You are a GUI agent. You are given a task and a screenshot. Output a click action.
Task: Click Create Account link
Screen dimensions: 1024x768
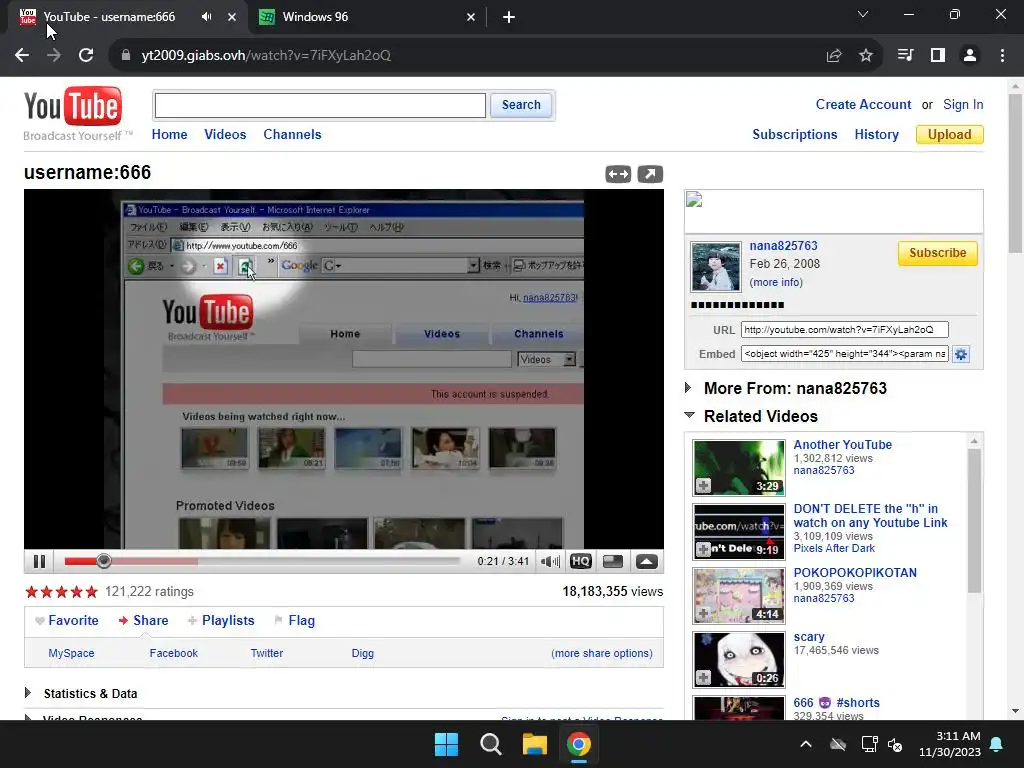pos(863,104)
